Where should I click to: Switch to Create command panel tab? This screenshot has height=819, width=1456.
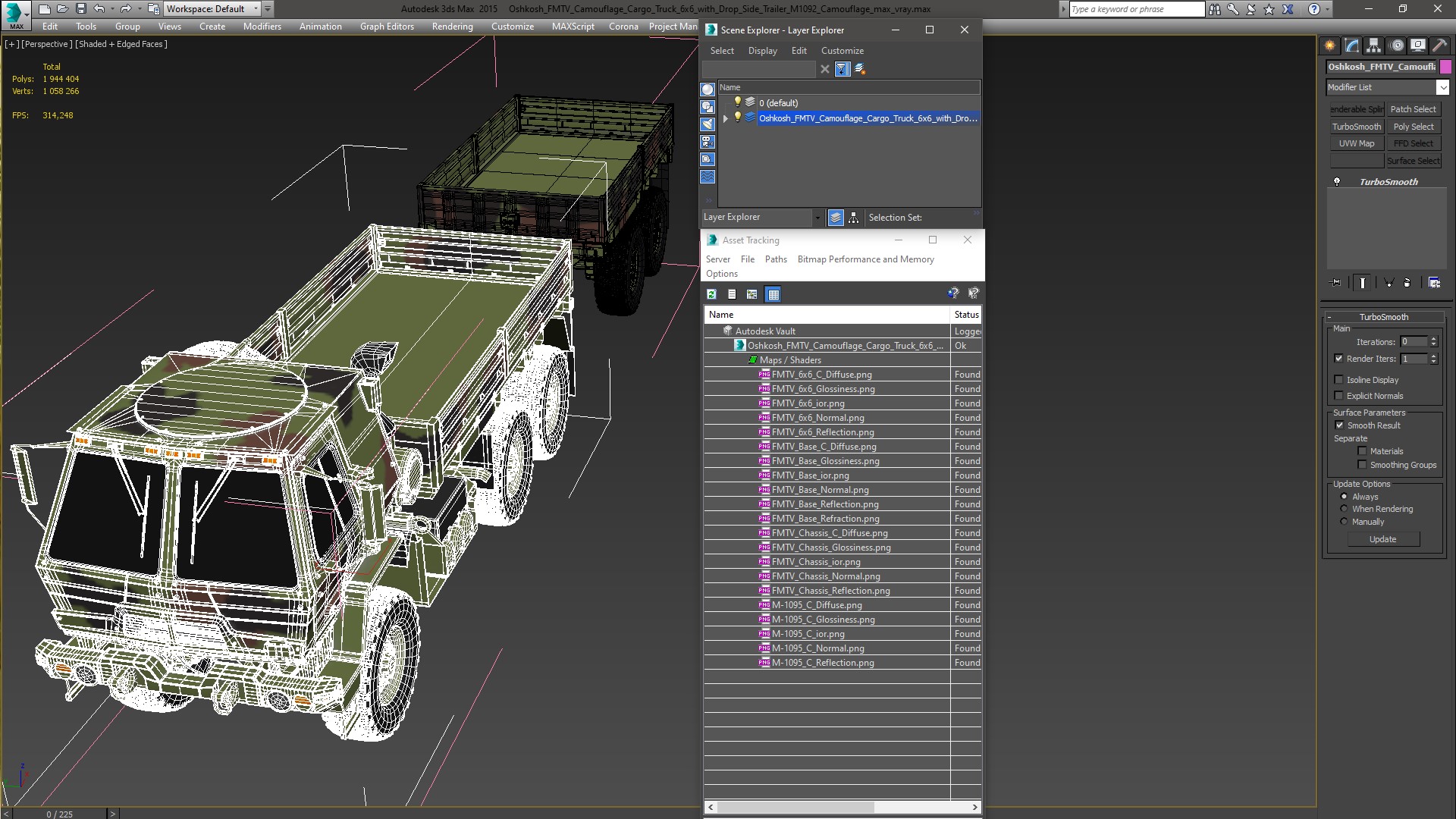tap(1330, 45)
